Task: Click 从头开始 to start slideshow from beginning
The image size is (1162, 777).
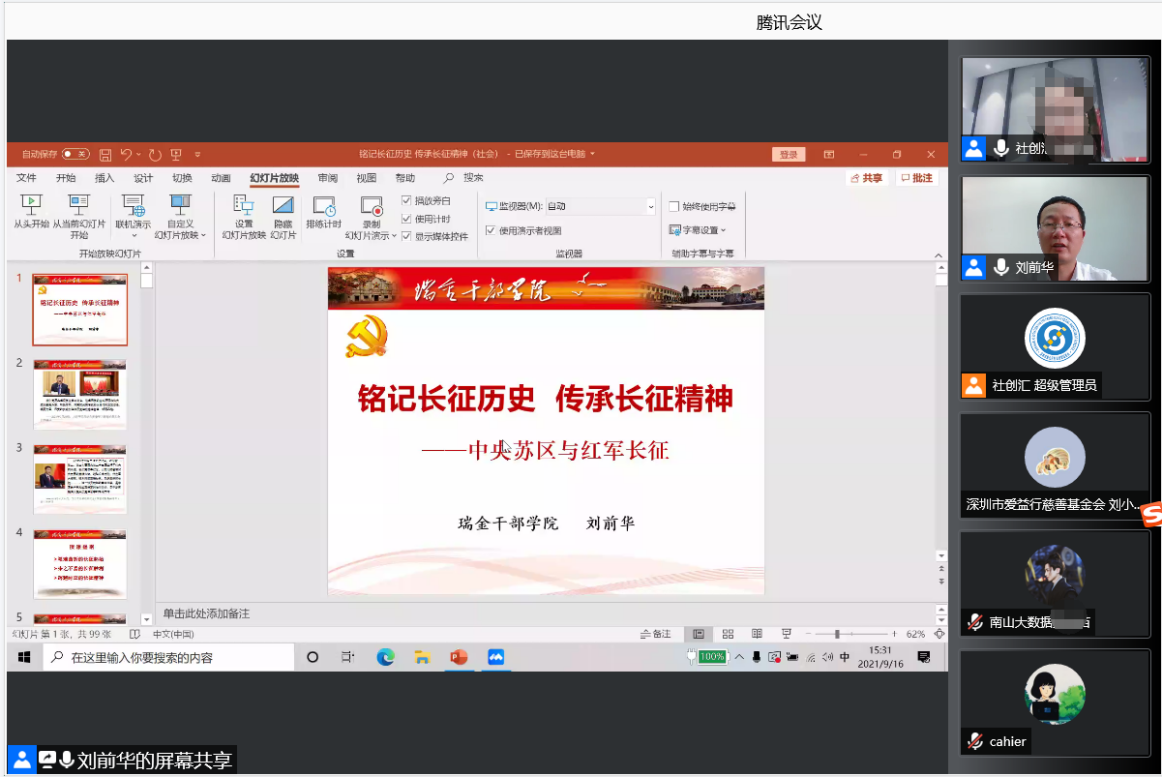Action: 31,212
